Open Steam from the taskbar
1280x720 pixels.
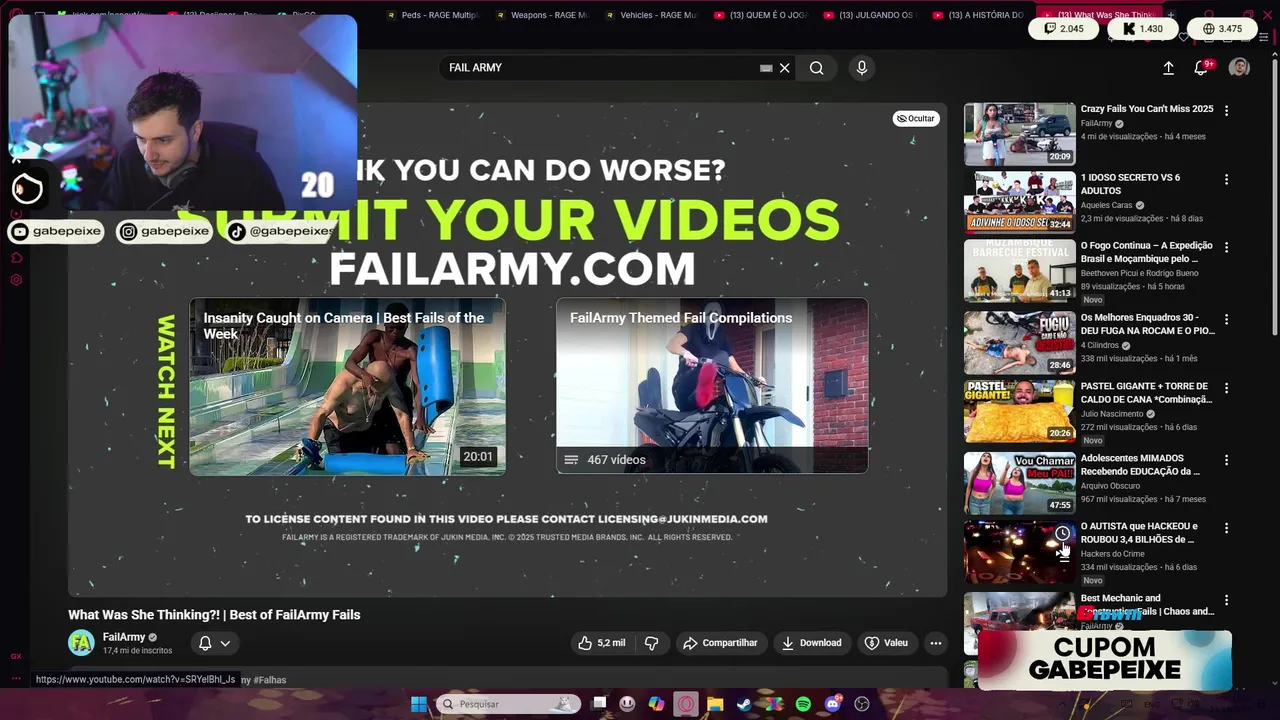(x=744, y=704)
